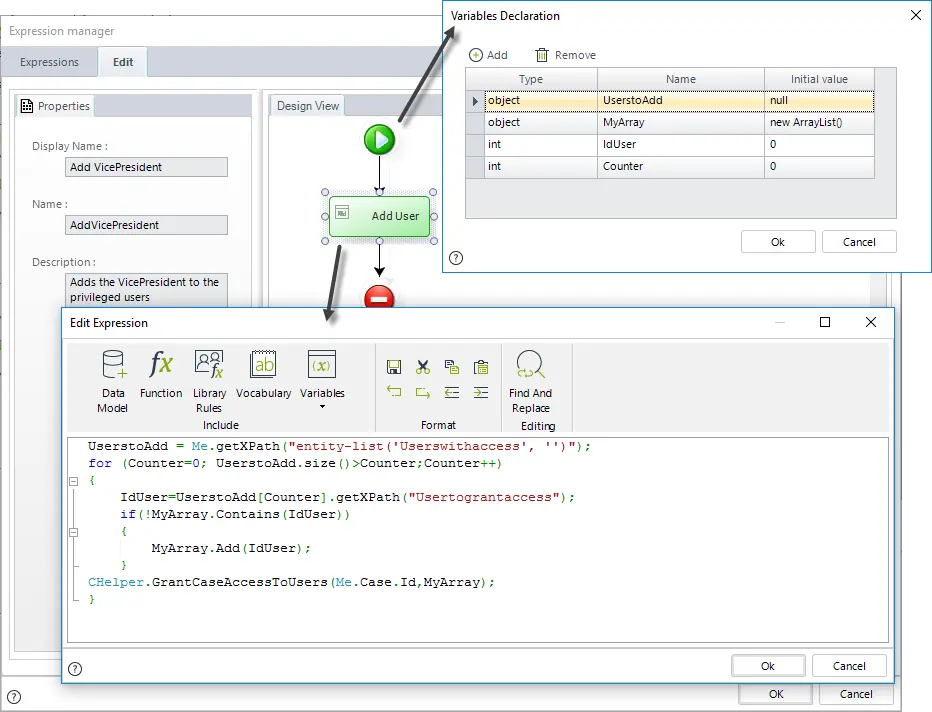Open Find And Replace tool
932x712 pixels.
(x=530, y=382)
